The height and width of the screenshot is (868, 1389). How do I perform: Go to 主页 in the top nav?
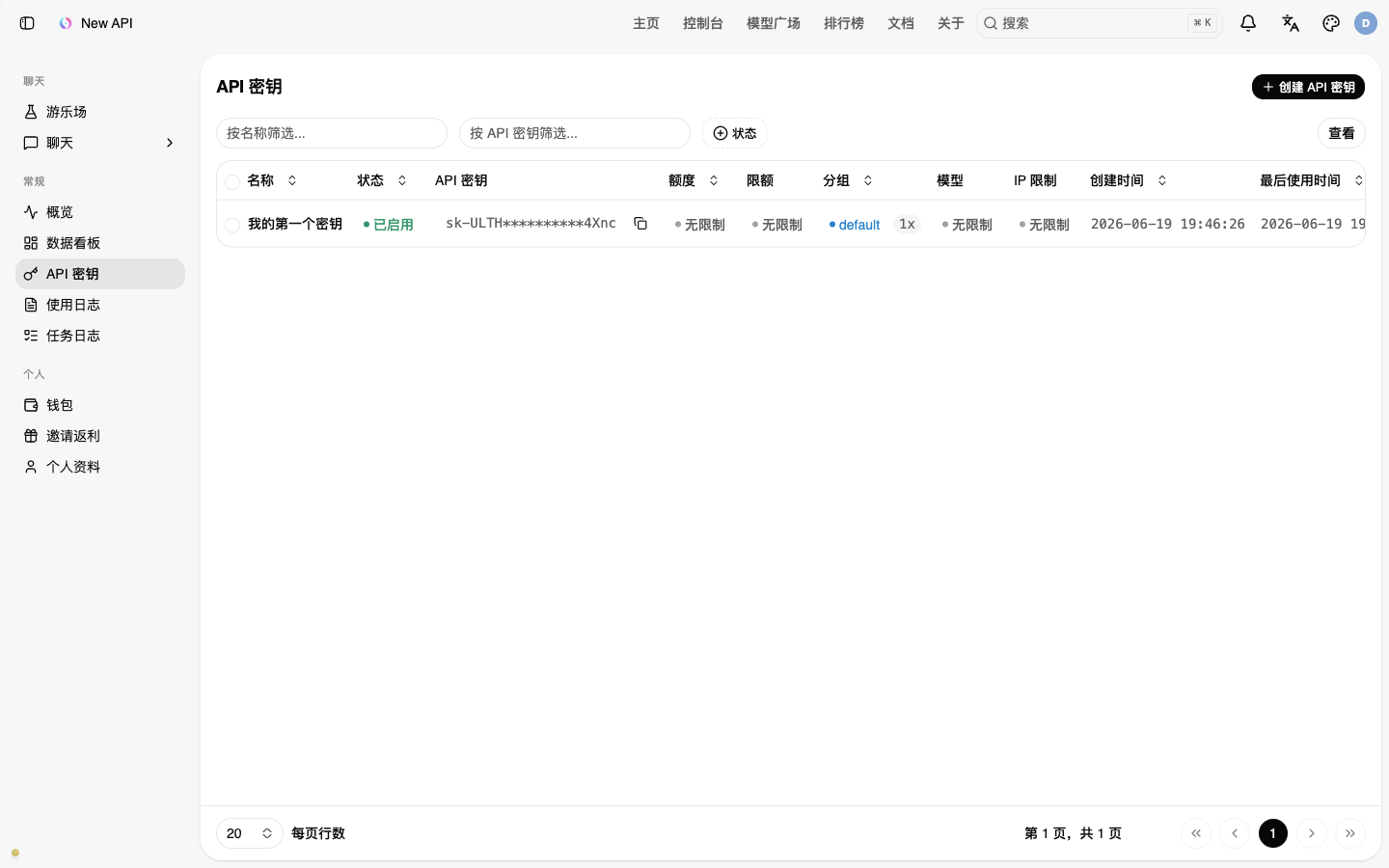pyautogui.click(x=646, y=23)
